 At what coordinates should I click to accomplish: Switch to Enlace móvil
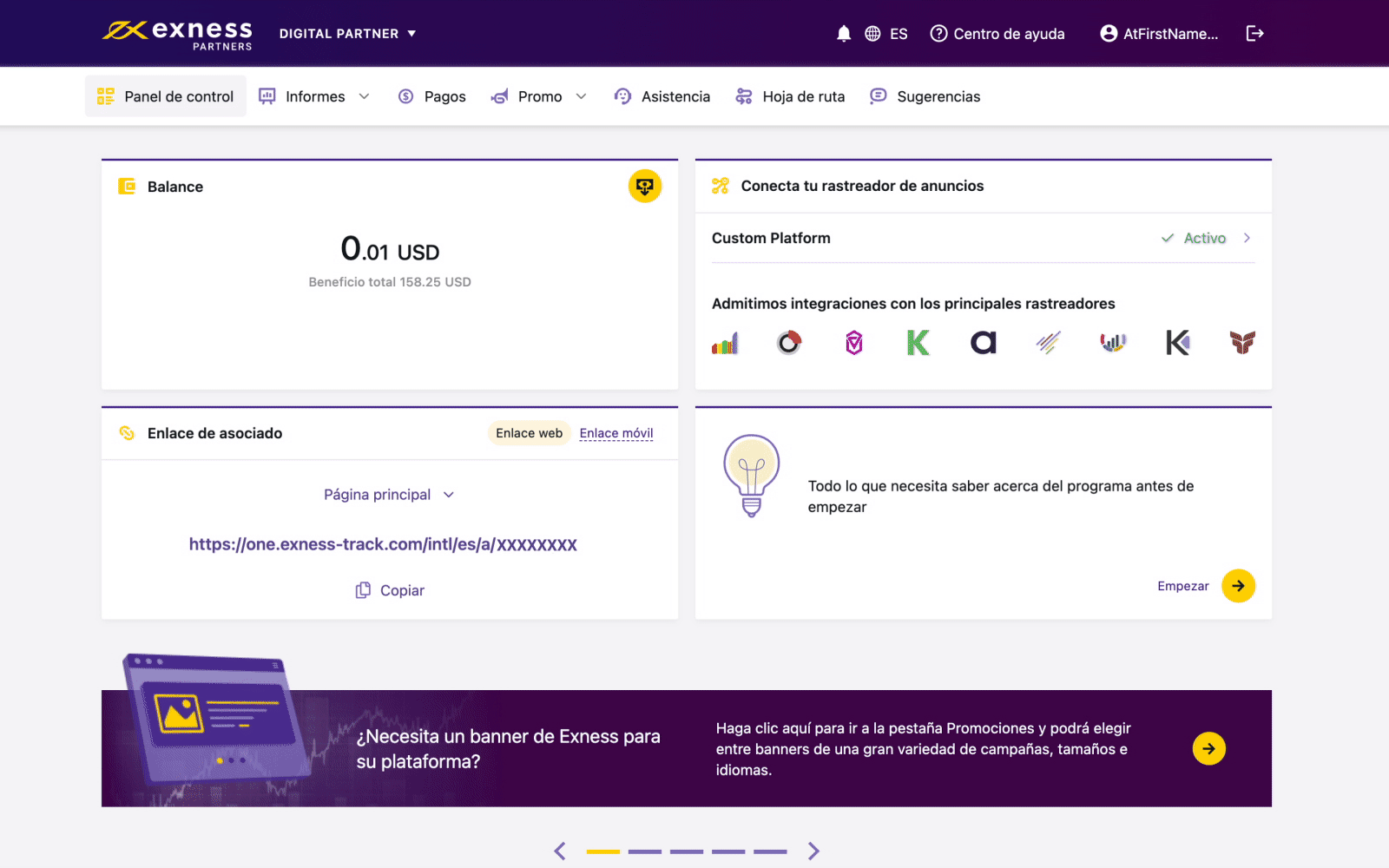click(x=616, y=433)
